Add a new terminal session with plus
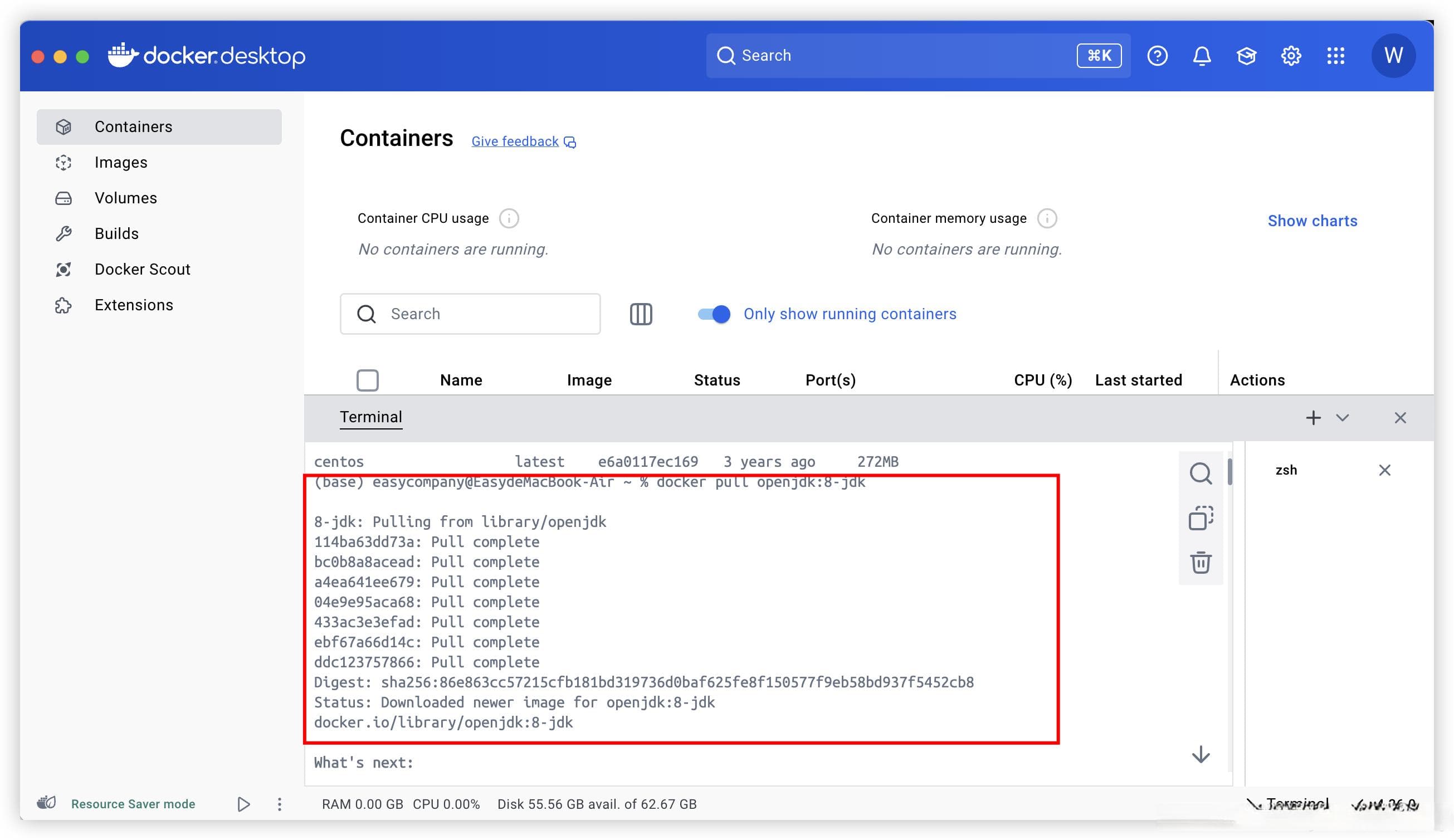 1312,417
